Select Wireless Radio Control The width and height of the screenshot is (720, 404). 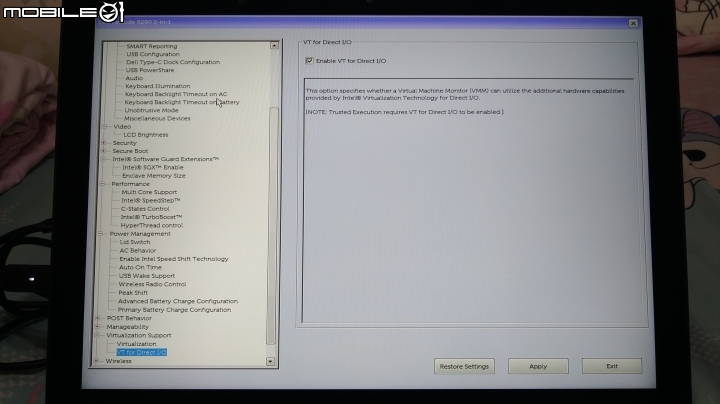point(152,284)
